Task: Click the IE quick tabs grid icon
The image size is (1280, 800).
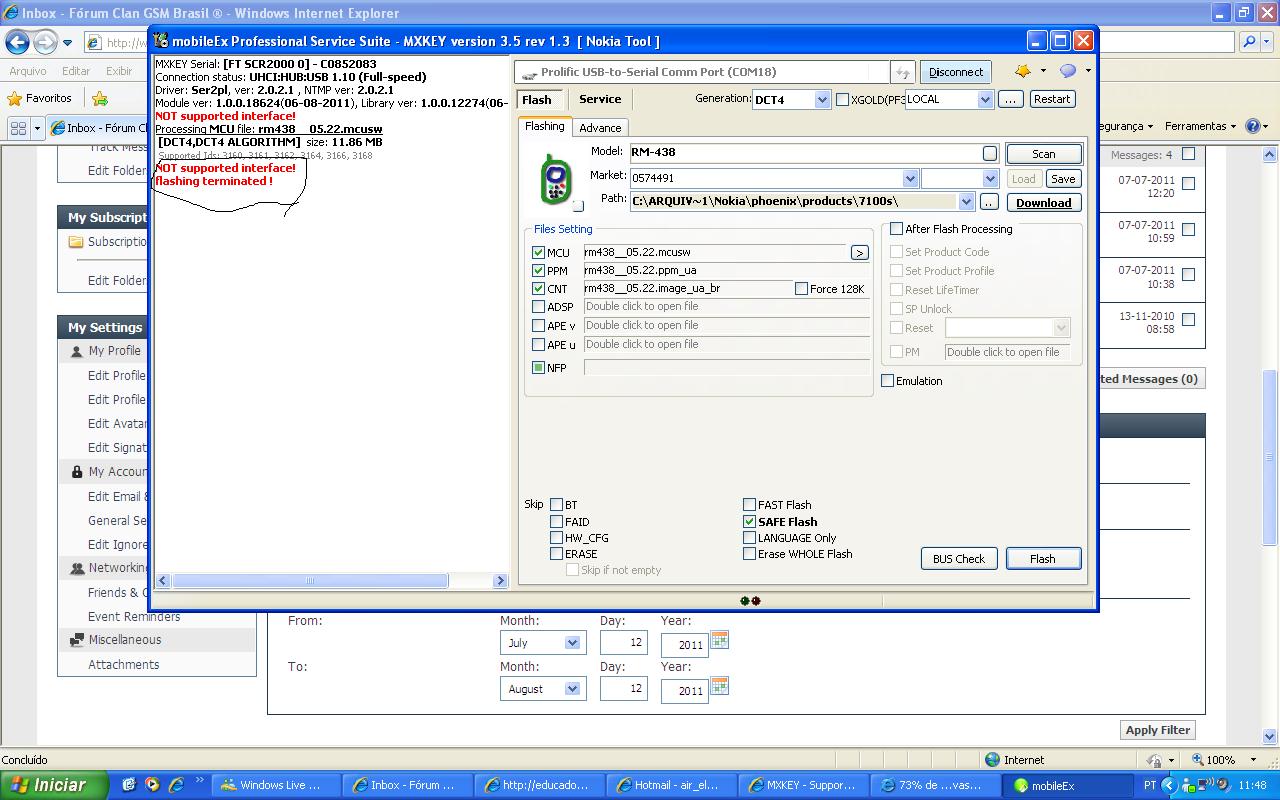Action: pos(18,128)
